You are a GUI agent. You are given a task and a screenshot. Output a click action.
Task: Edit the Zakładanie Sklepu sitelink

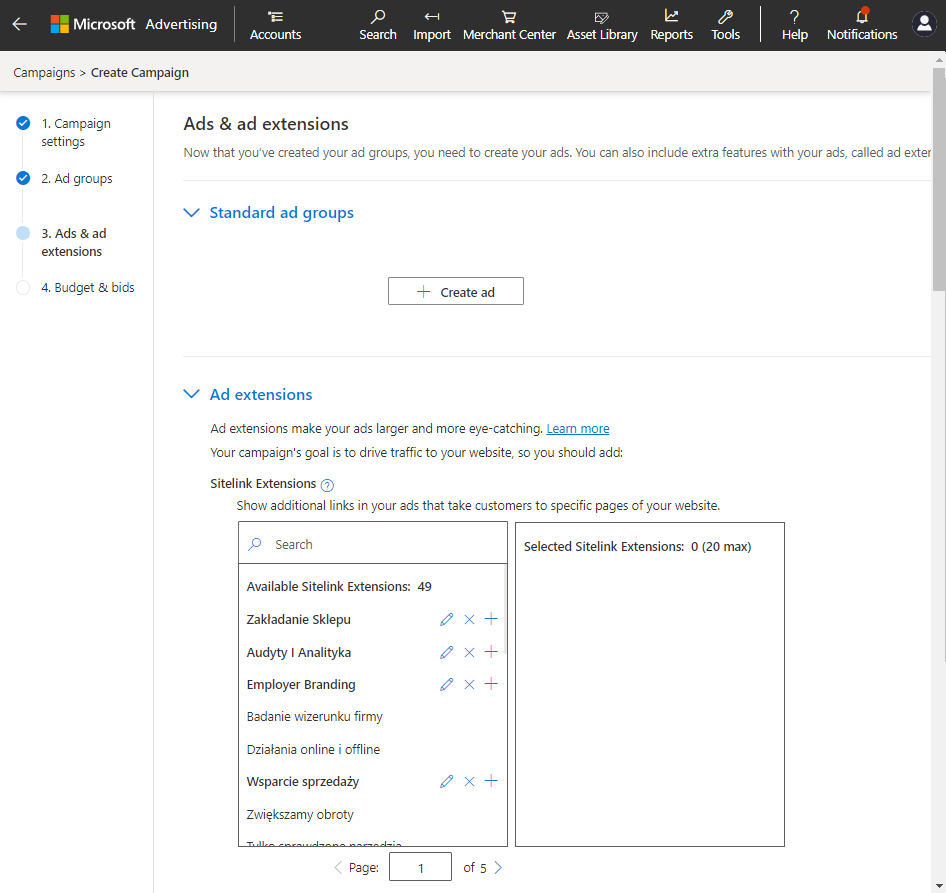coord(446,620)
